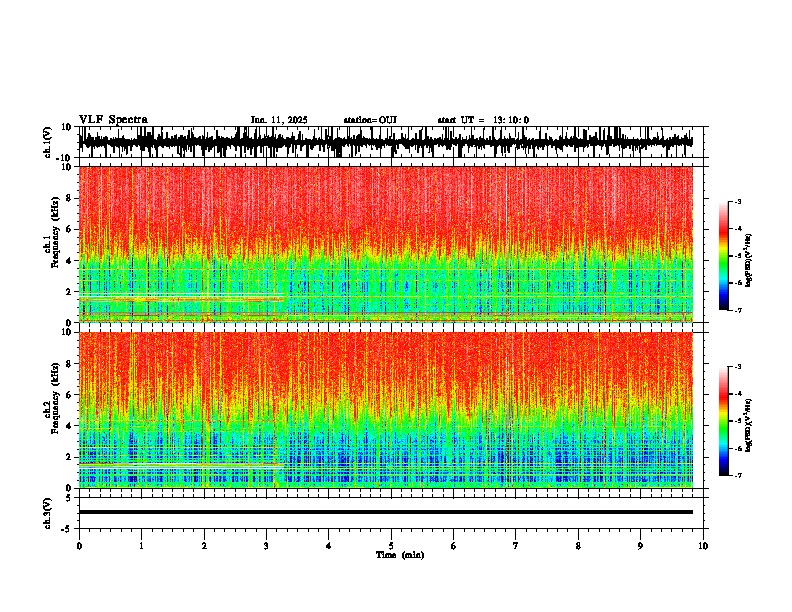Click time axis tick label '5'
792x612 pixels.
coord(391,546)
